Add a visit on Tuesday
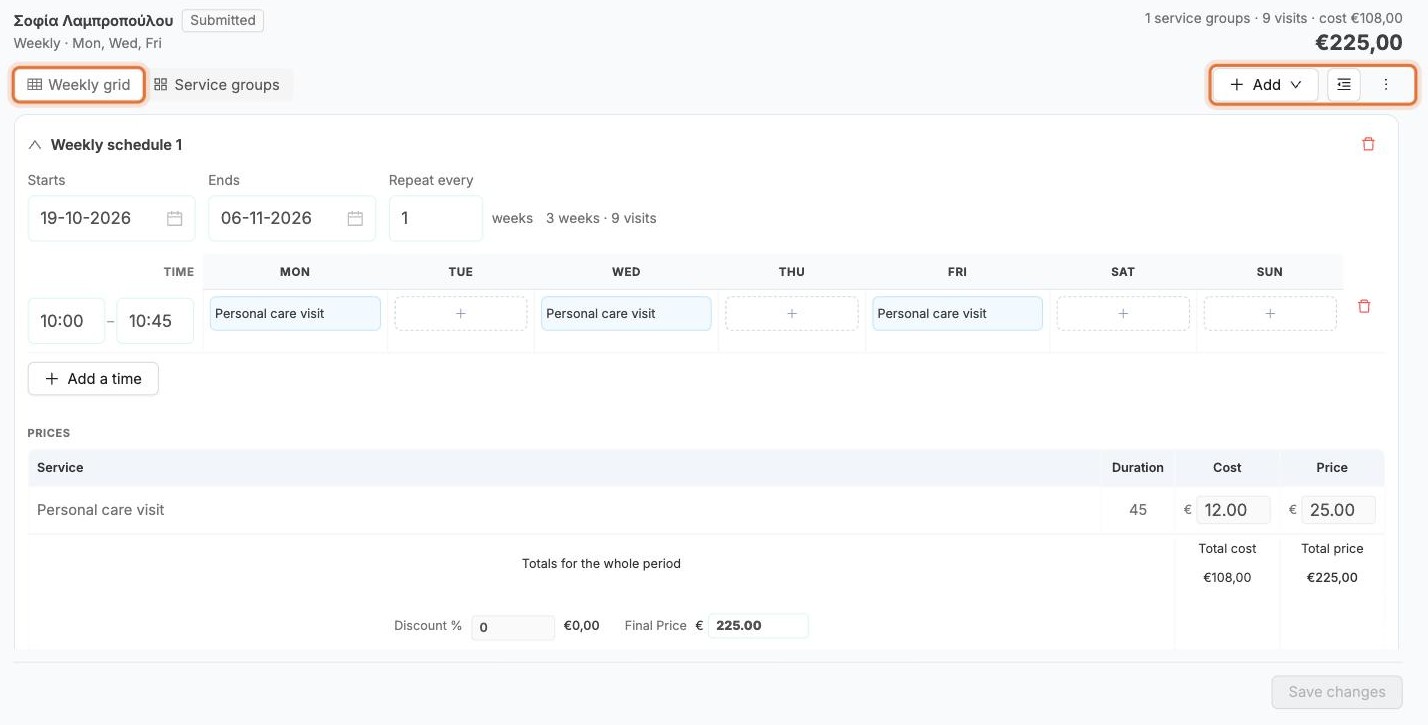 tap(461, 313)
